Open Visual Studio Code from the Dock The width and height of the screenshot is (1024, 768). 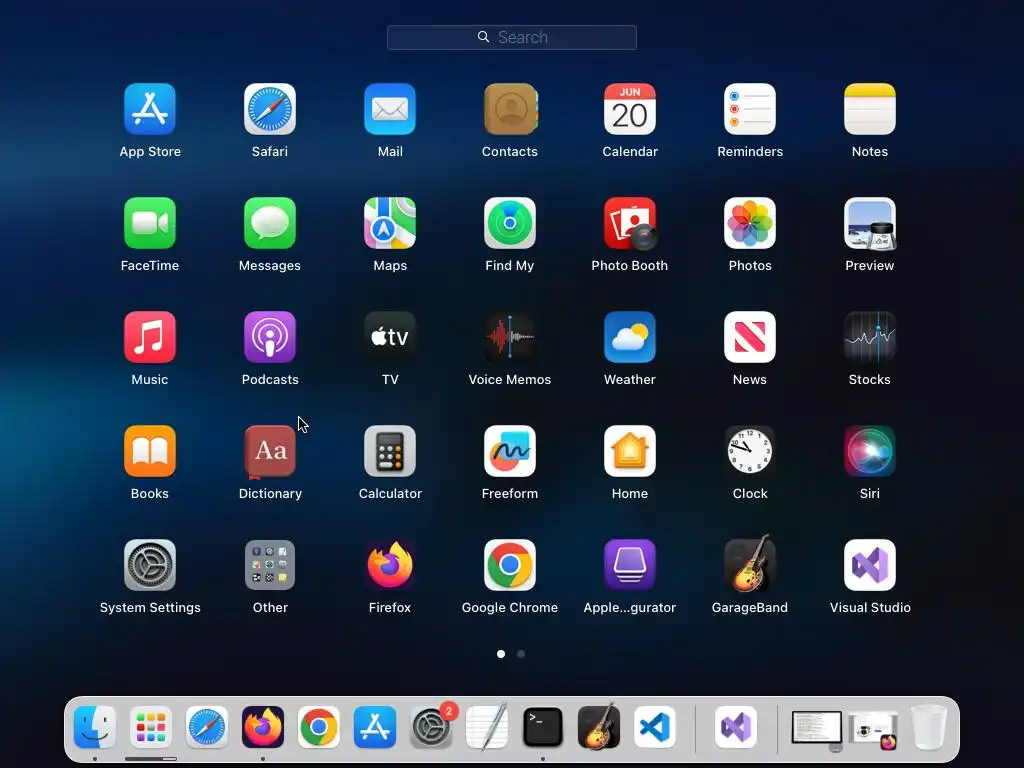click(655, 727)
